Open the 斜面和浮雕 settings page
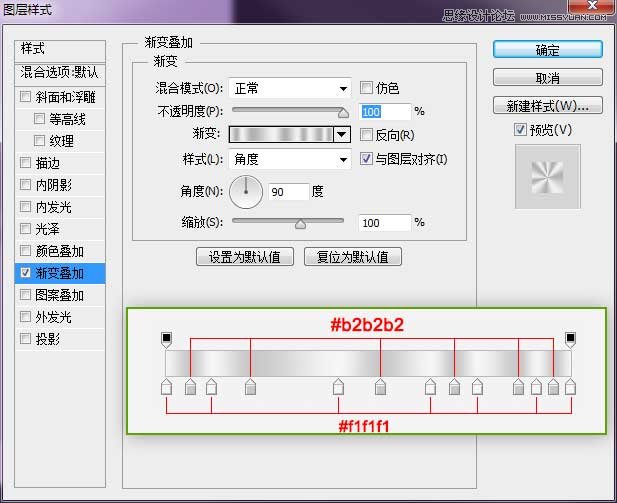Image resolution: width=617 pixels, height=503 pixels. point(65,97)
